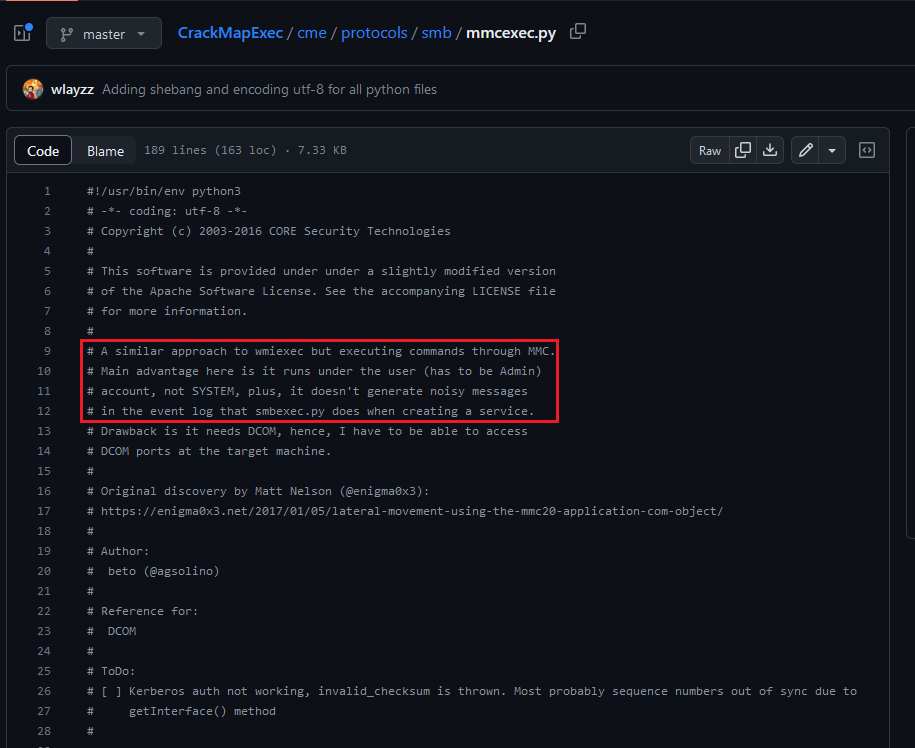The height and width of the screenshot is (748, 915).
Task: Open the master branch selector
Action: [x=103, y=32]
